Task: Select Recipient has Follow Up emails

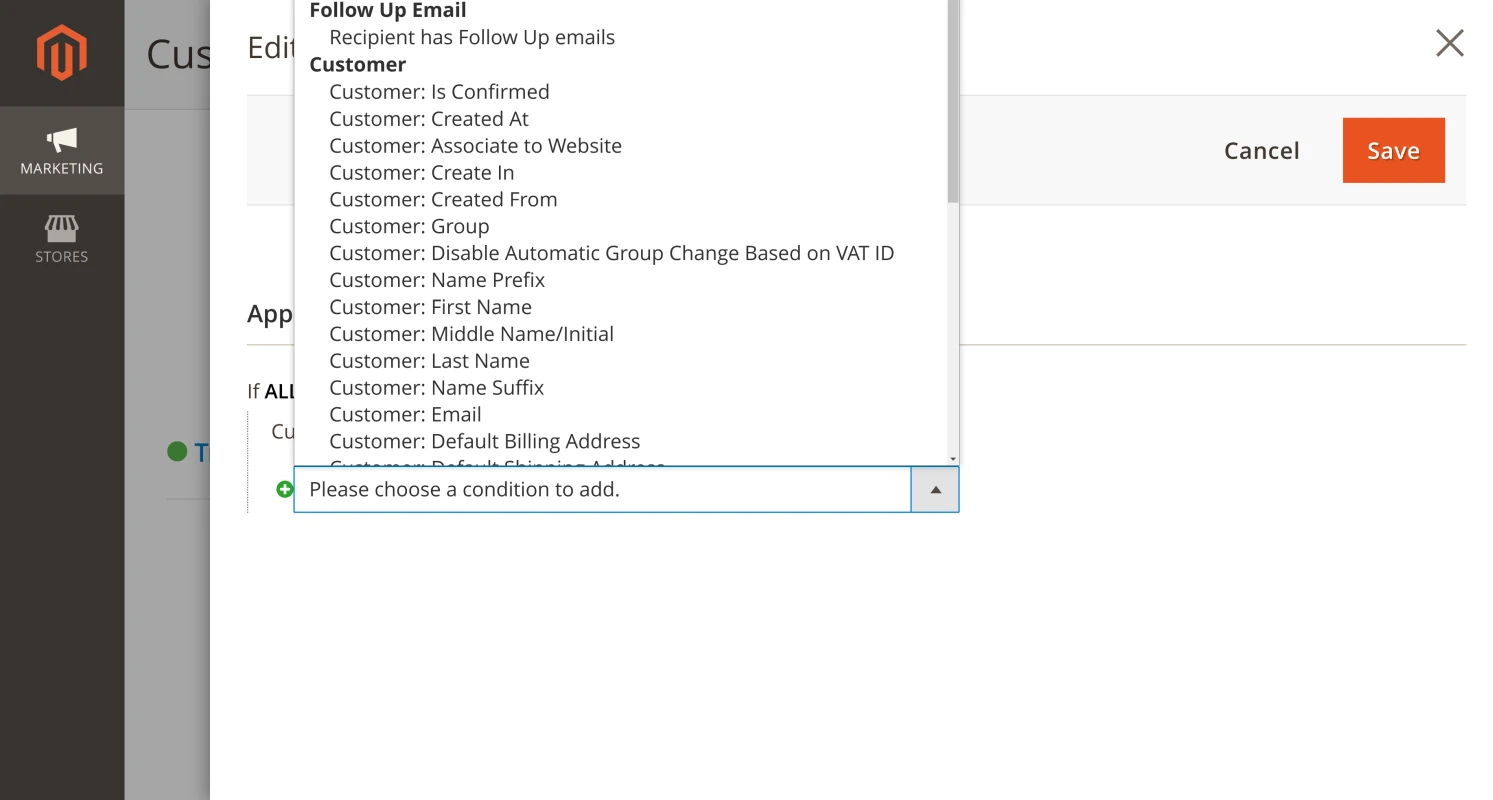Action: 471,37
